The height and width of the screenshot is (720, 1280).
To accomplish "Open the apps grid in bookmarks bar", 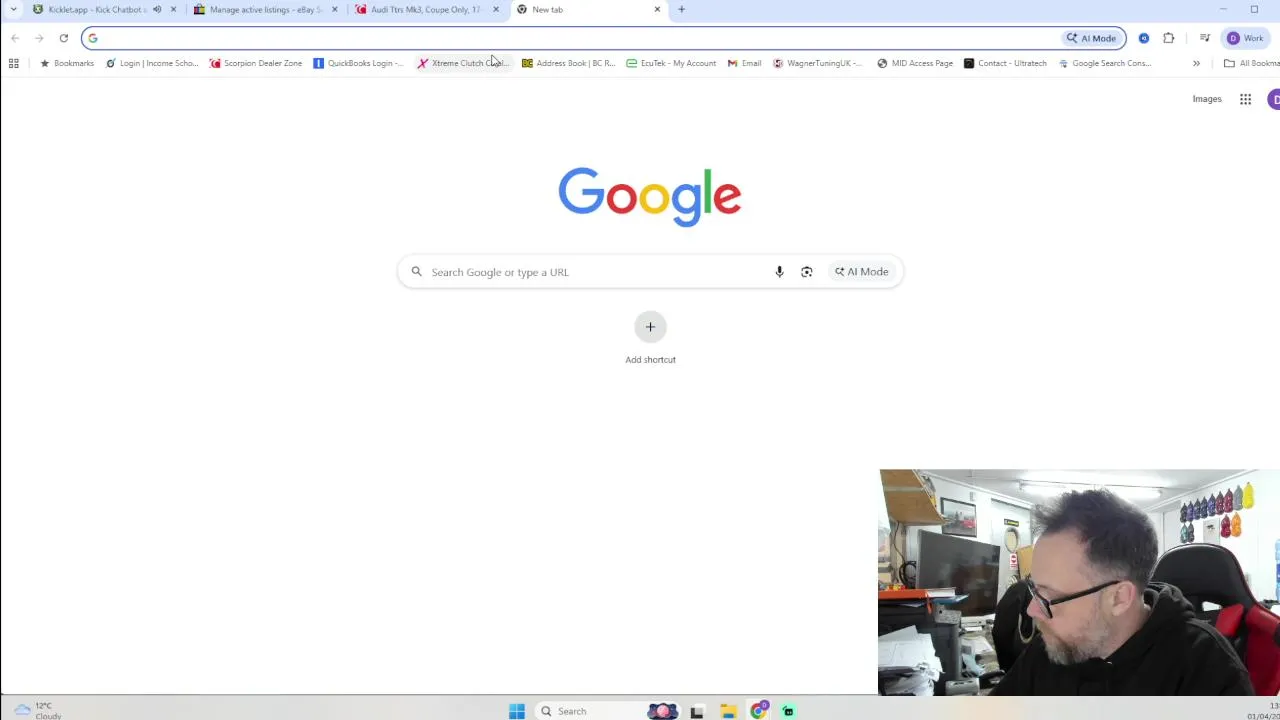I will 14,63.
